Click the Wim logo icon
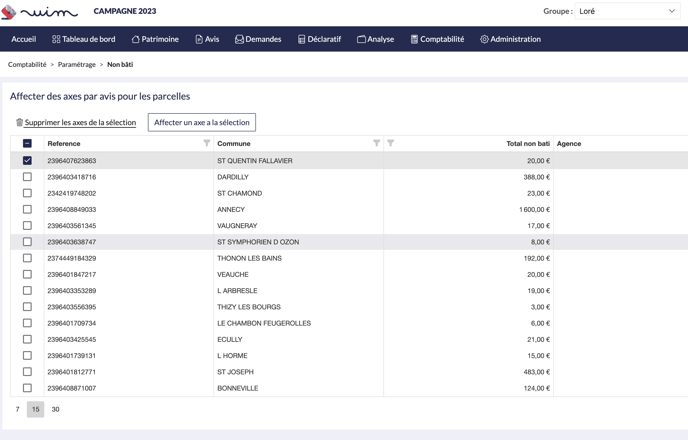This screenshot has height=440, width=688. tap(9, 12)
